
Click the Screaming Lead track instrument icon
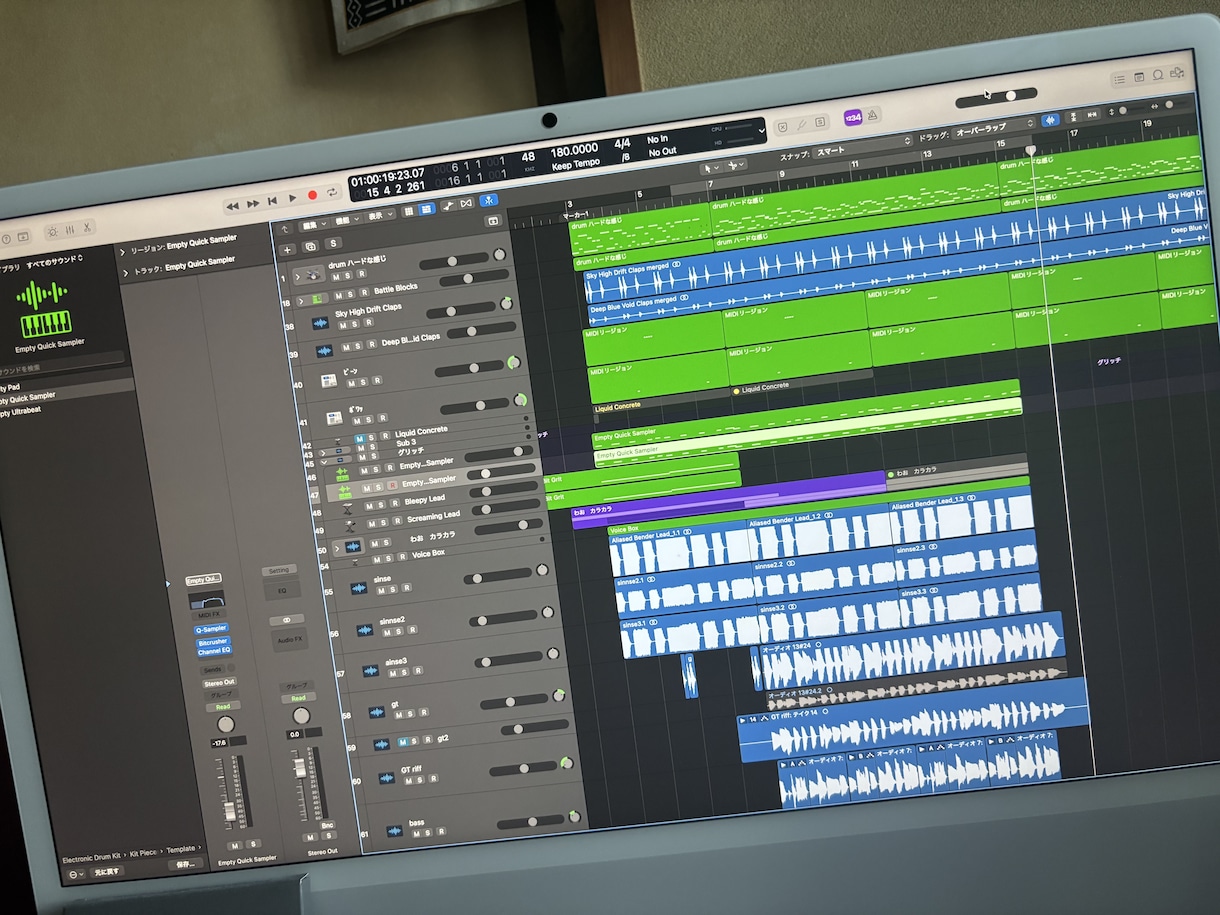349,527
